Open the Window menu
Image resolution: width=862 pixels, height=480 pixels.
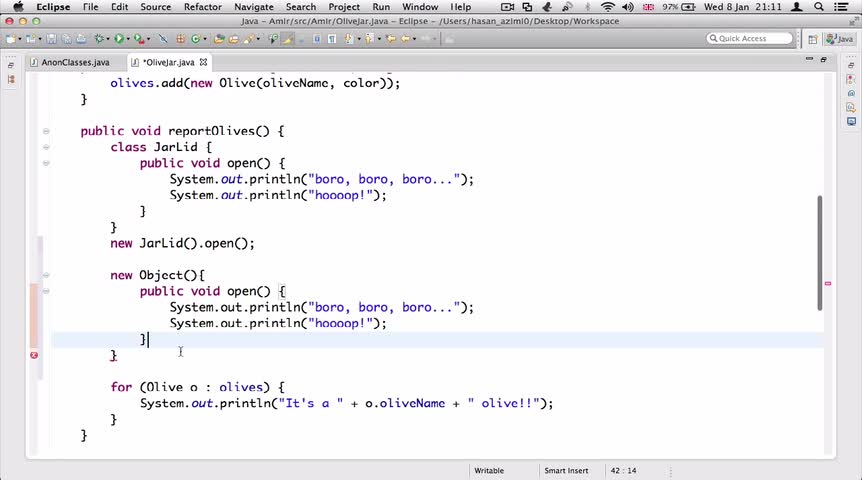pyautogui.click(x=420, y=7)
